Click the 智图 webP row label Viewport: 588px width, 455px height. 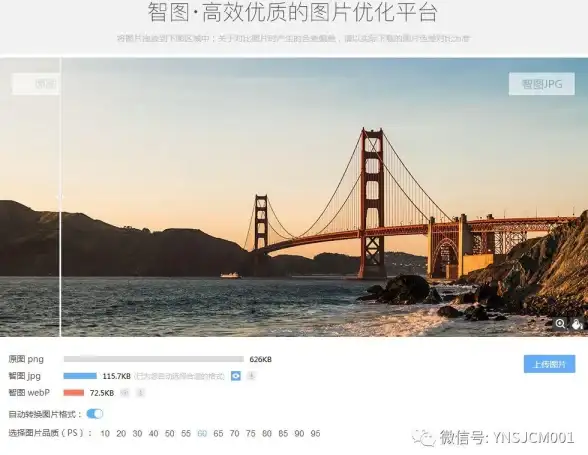[x=29, y=393]
